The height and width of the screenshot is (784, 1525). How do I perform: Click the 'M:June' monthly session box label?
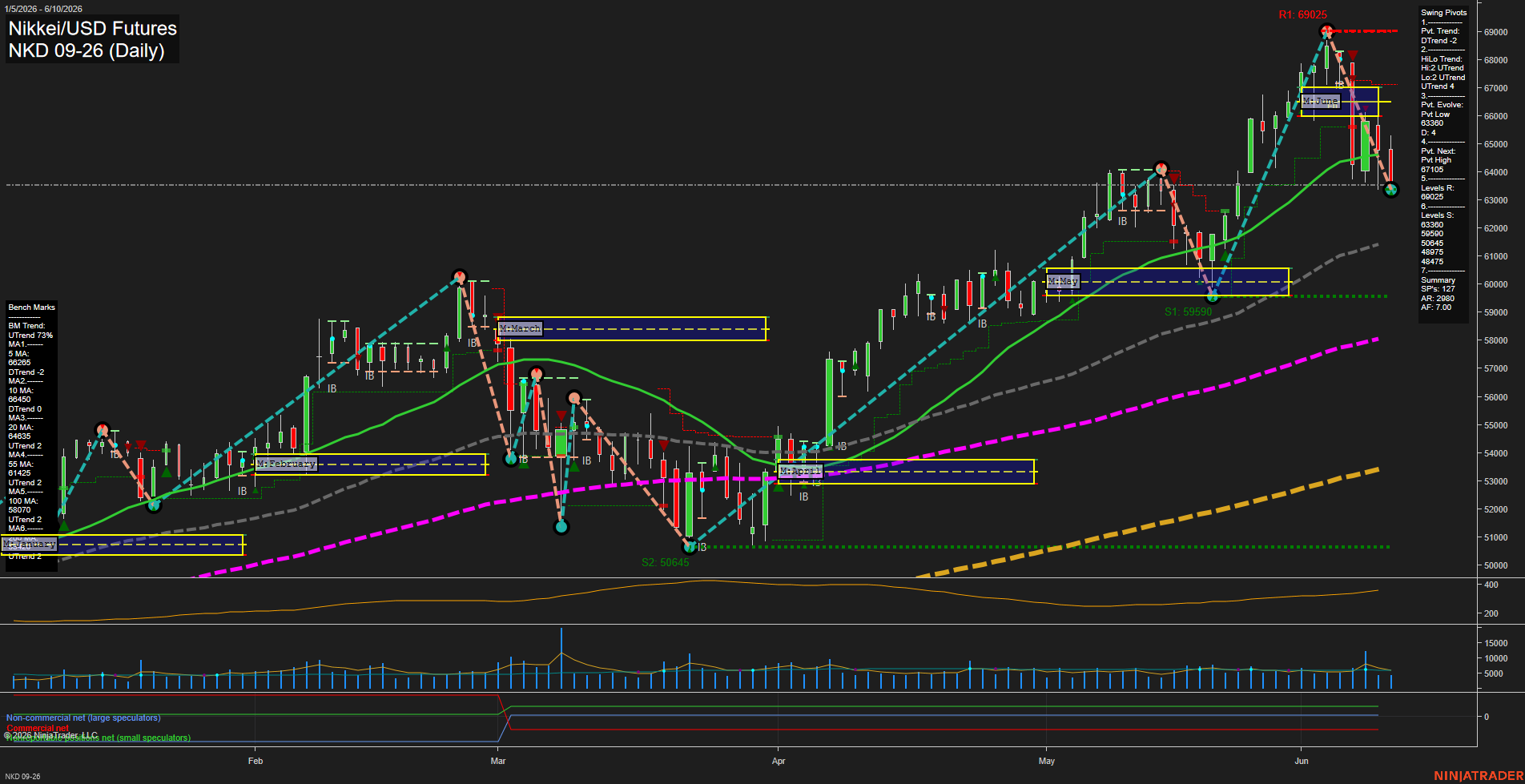1320,101
